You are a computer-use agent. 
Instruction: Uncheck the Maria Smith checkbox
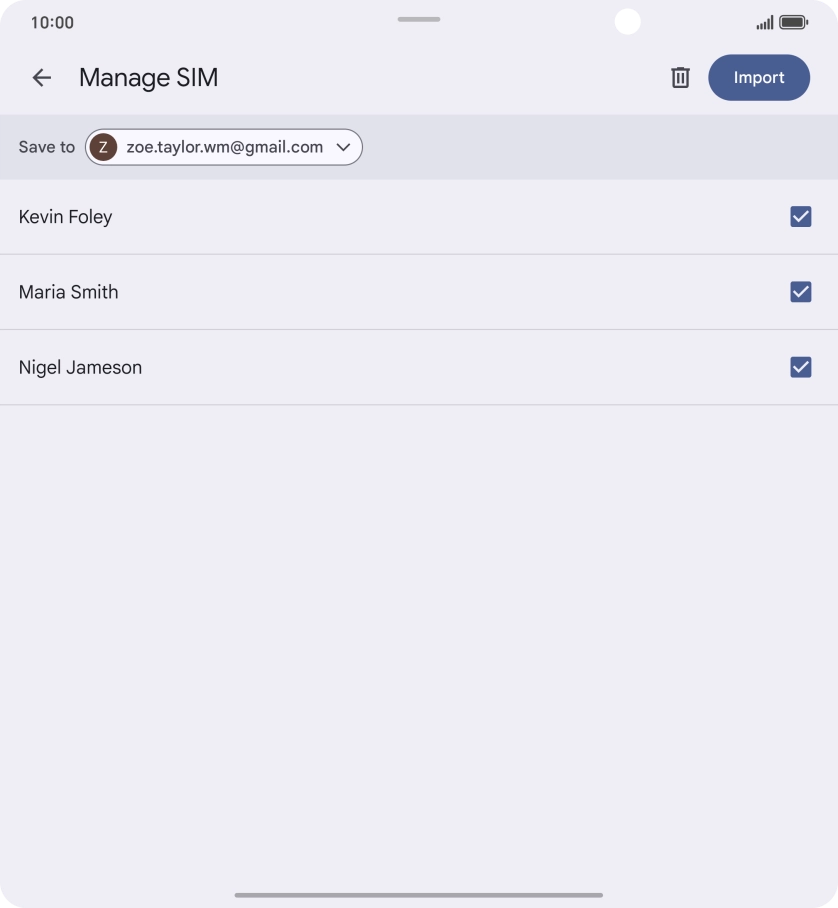pyautogui.click(x=800, y=292)
